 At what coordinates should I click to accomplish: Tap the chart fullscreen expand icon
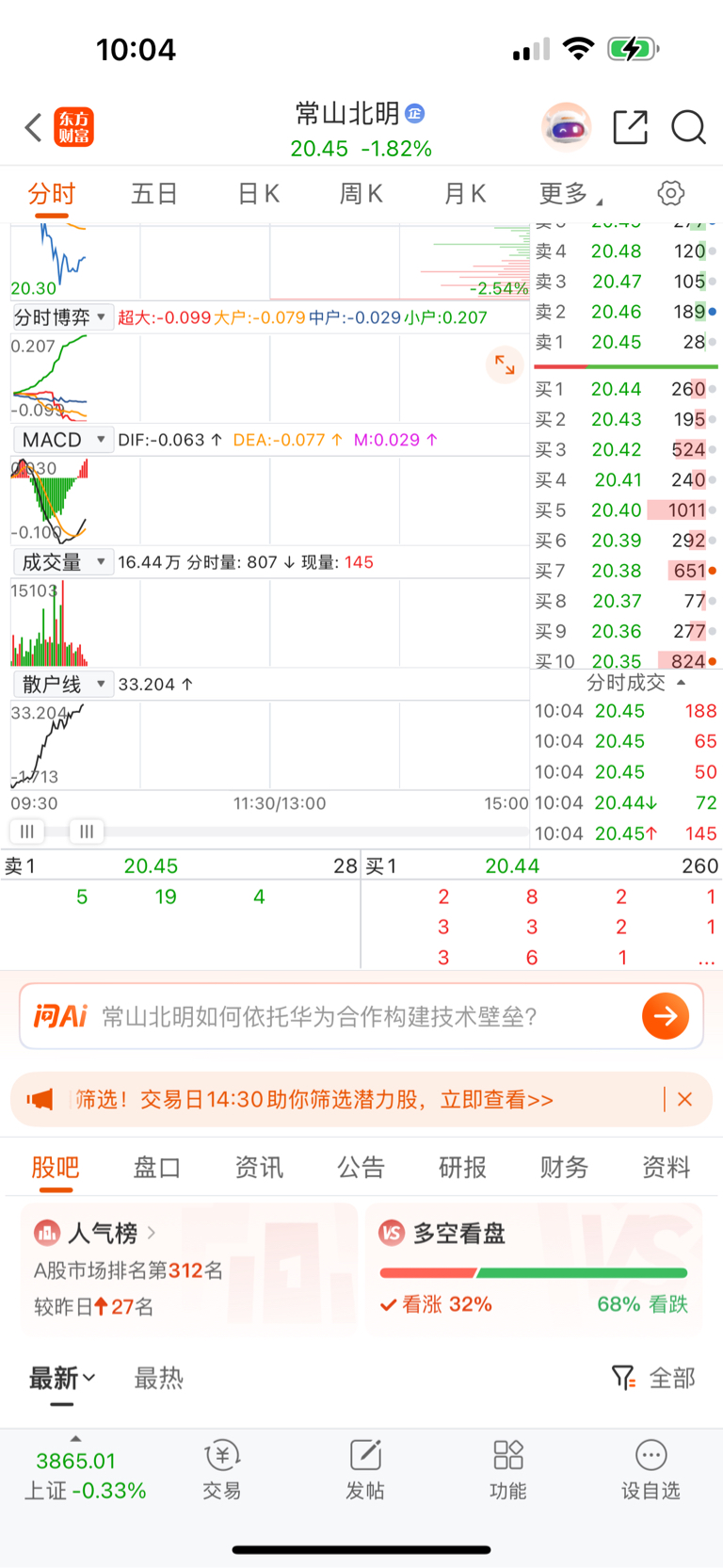tap(505, 364)
